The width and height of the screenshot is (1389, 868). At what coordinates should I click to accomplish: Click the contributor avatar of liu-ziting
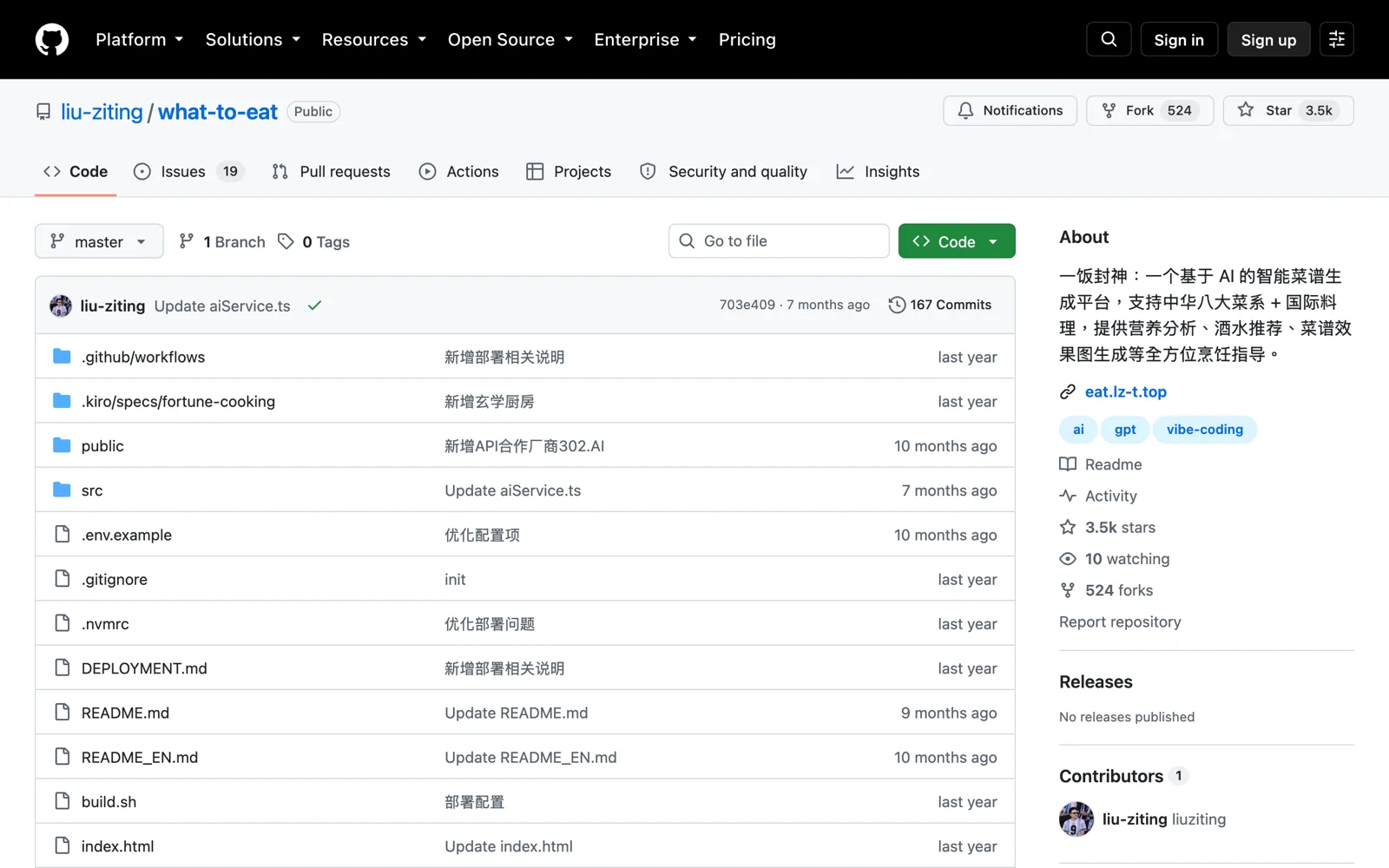(x=1076, y=819)
